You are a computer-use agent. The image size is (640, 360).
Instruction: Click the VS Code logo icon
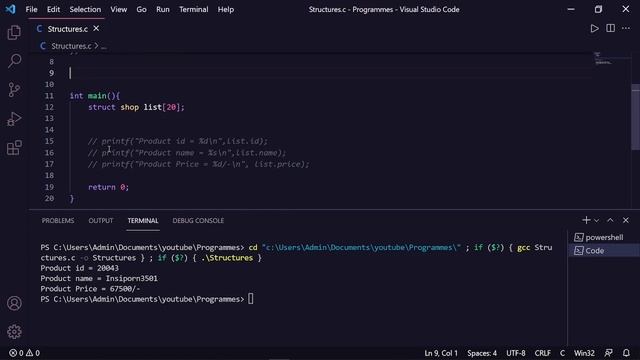(x=10, y=9)
